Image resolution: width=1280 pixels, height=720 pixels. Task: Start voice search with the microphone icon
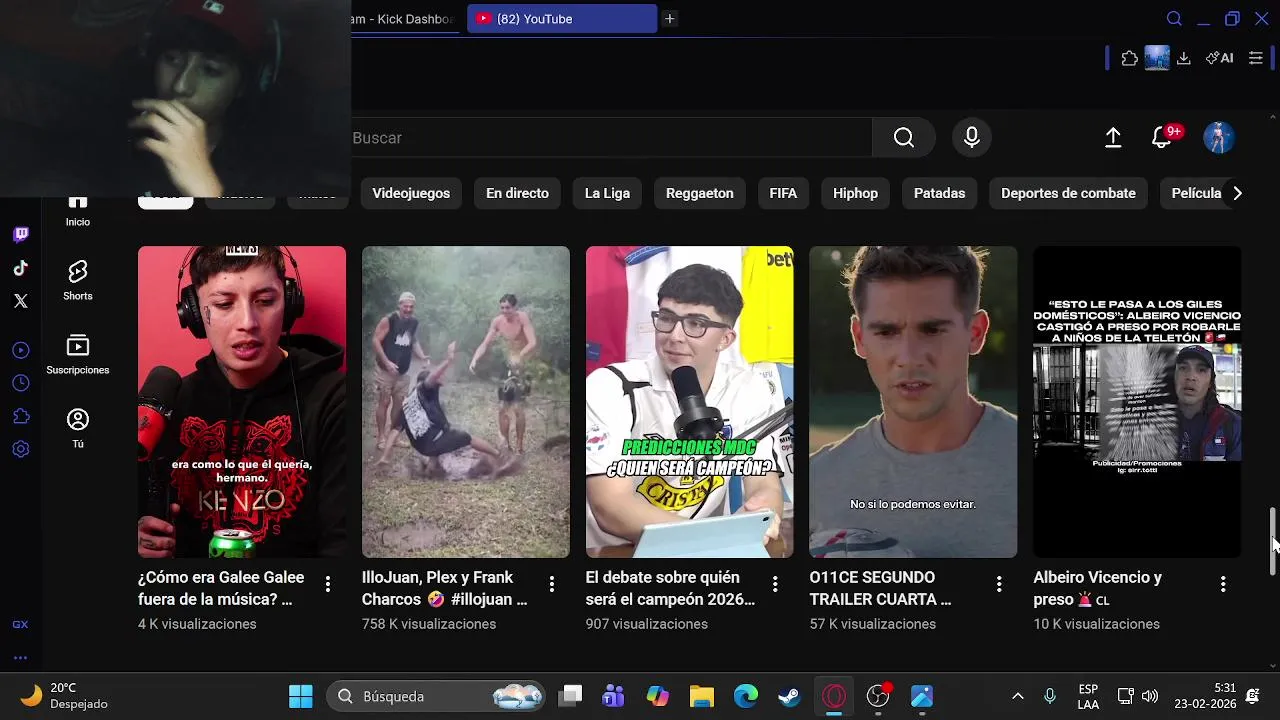click(972, 138)
